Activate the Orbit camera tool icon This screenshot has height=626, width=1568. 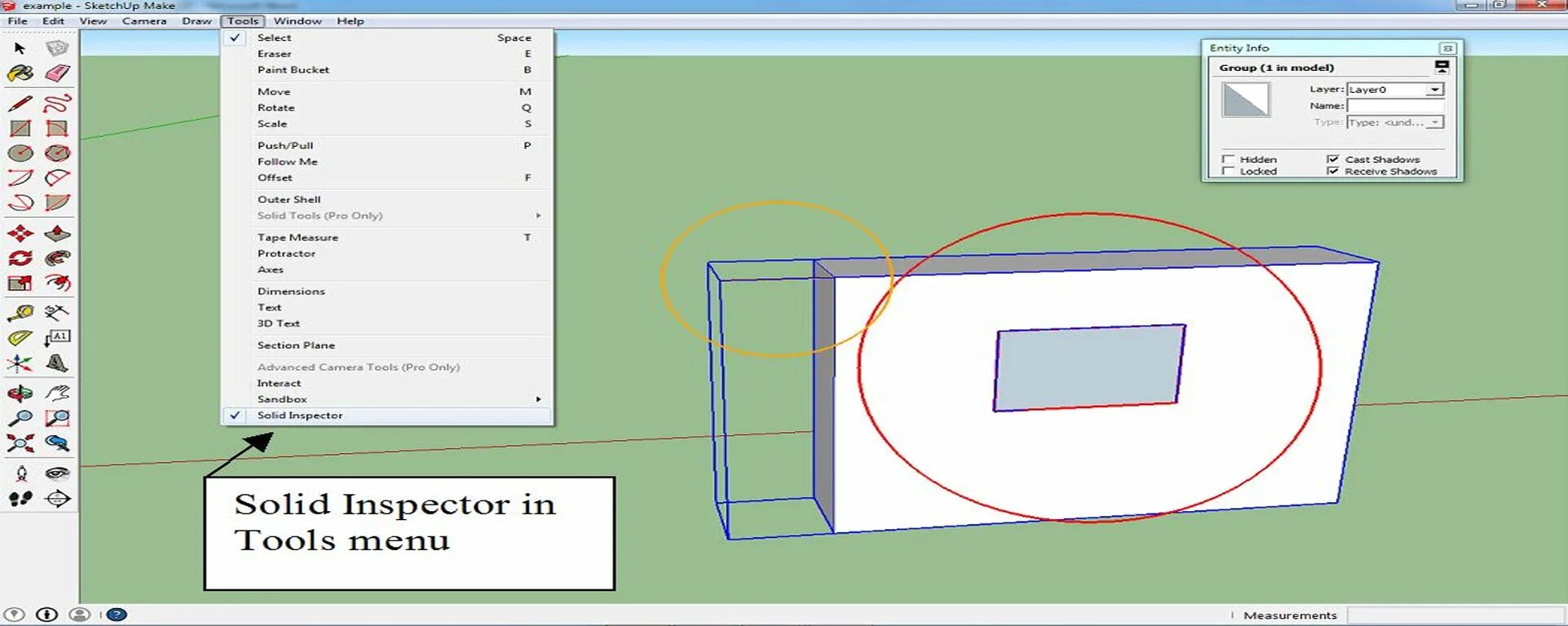pyautogui.click(x=20, y=394)
